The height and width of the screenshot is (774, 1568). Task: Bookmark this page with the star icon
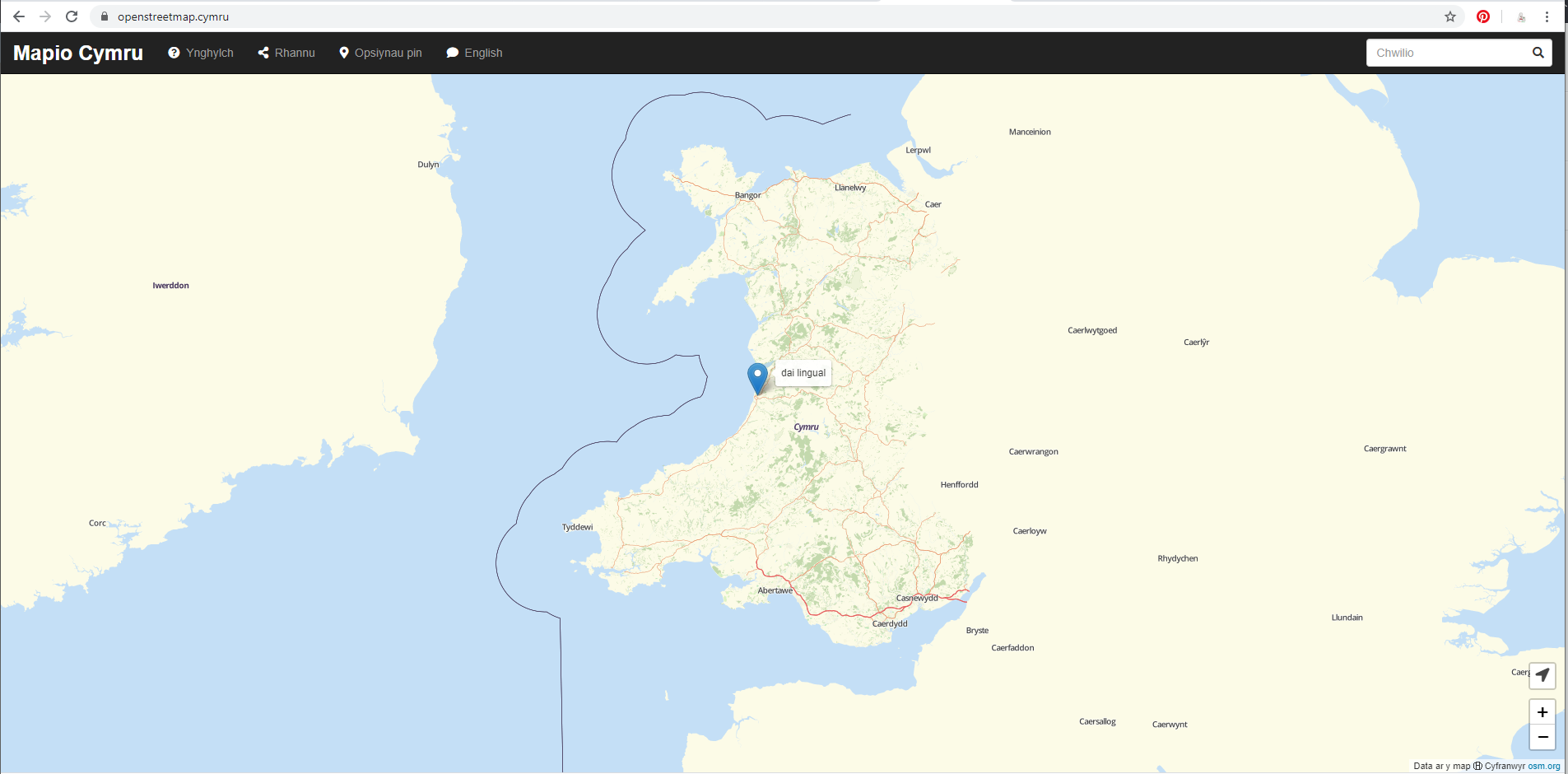pyautogui.click(x=1450, y=16)
